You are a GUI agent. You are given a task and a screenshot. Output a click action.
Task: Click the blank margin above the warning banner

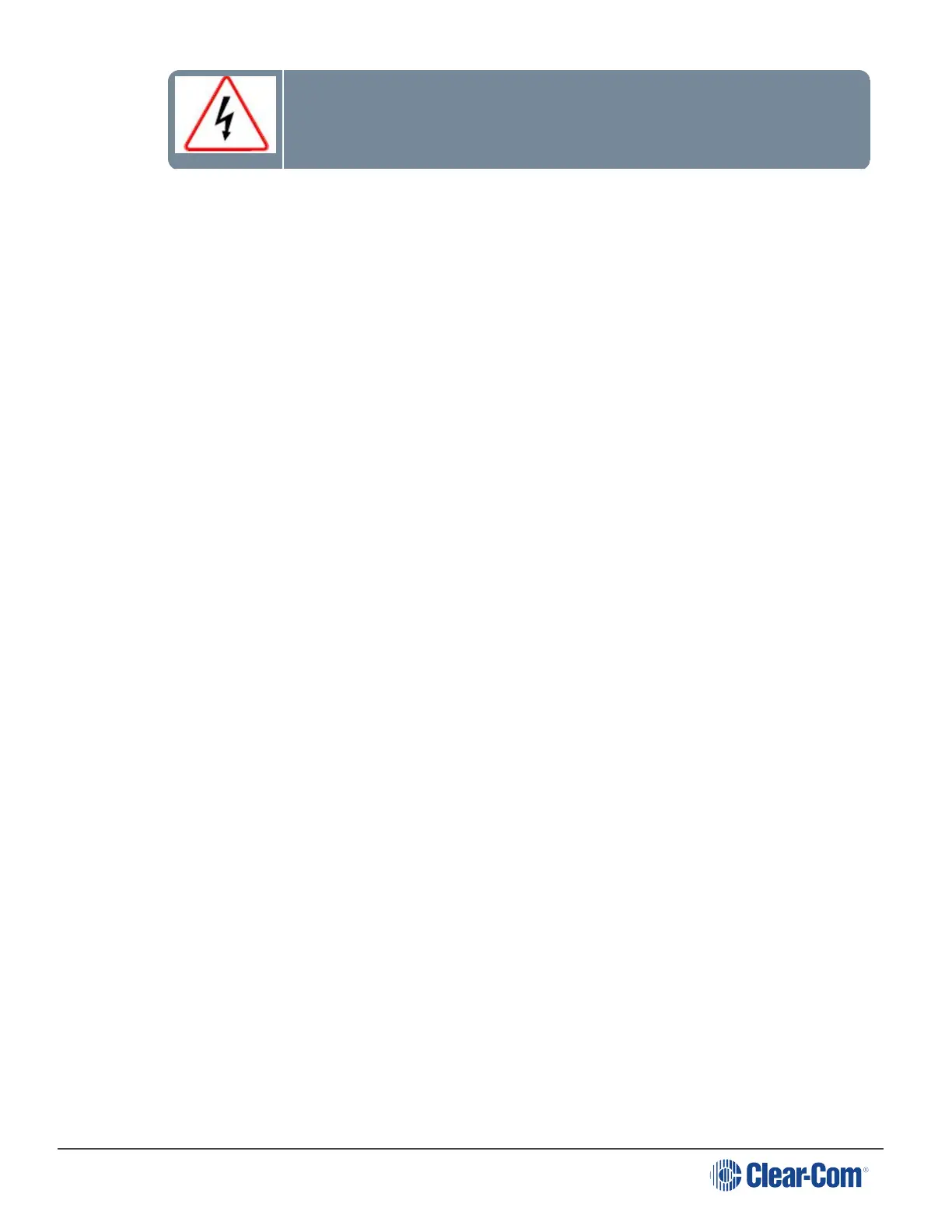click(476, 34)
